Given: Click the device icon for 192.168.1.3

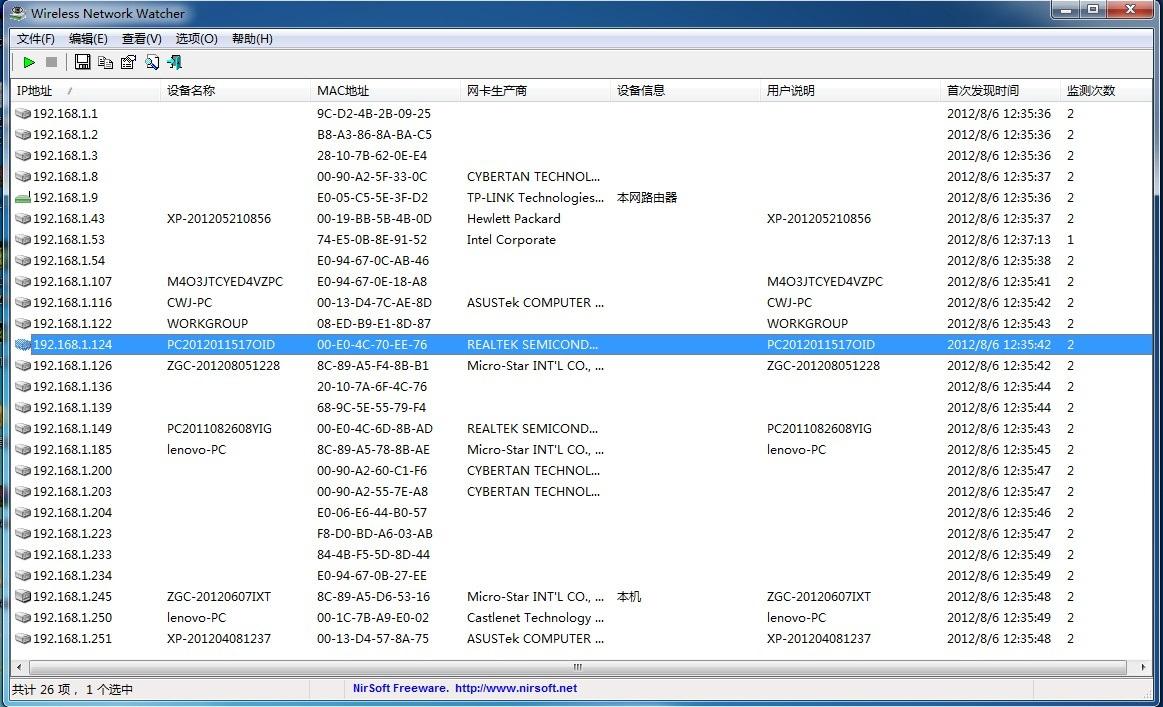Looking at the screenshot, I should [x=23, y=156].
